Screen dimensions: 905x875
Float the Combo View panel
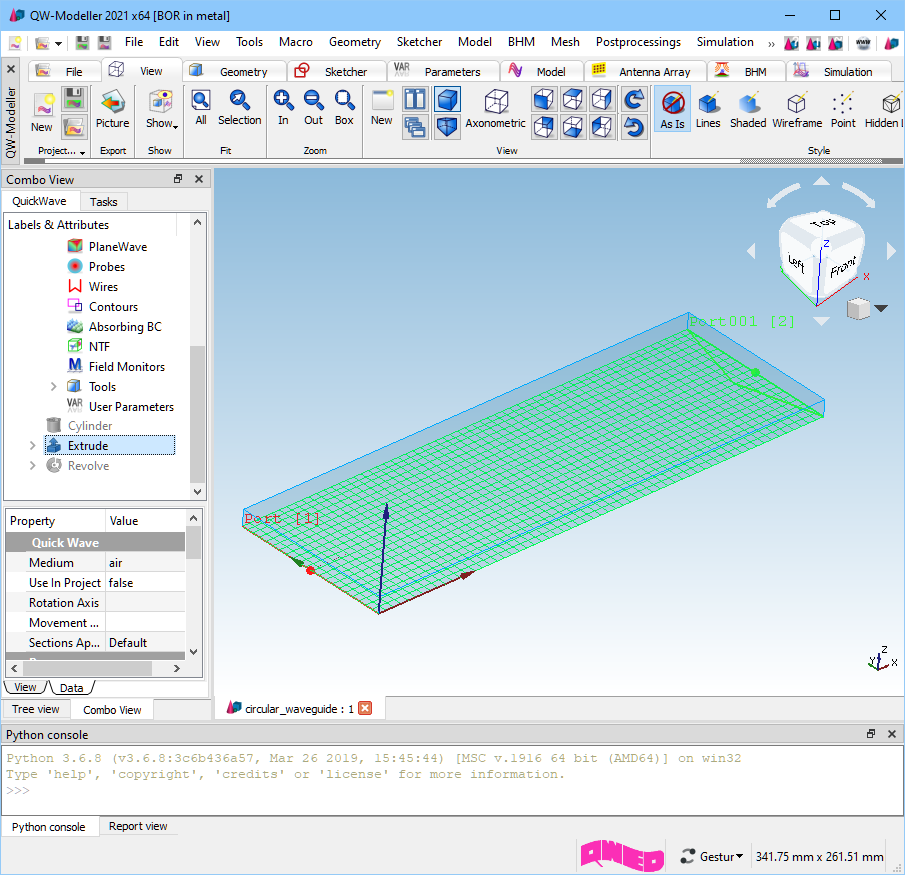(x=178, y=179)
